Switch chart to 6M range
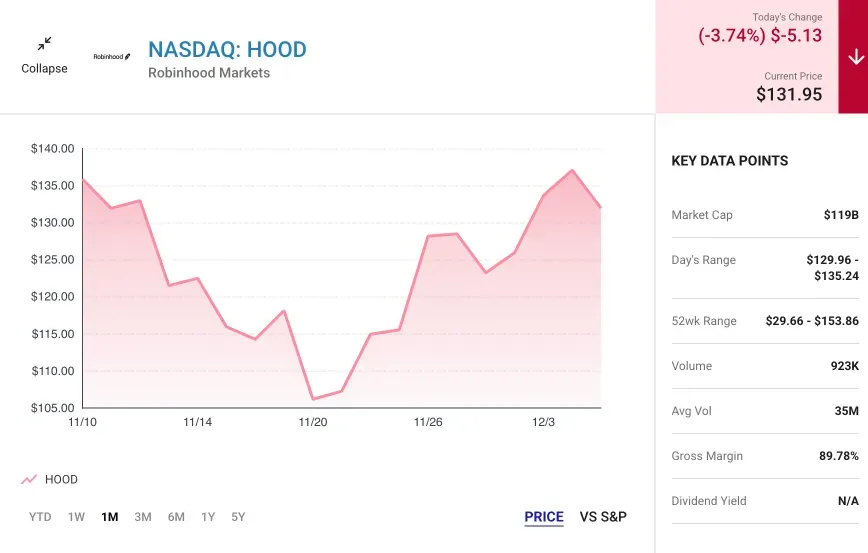 (x=176, y=517)
